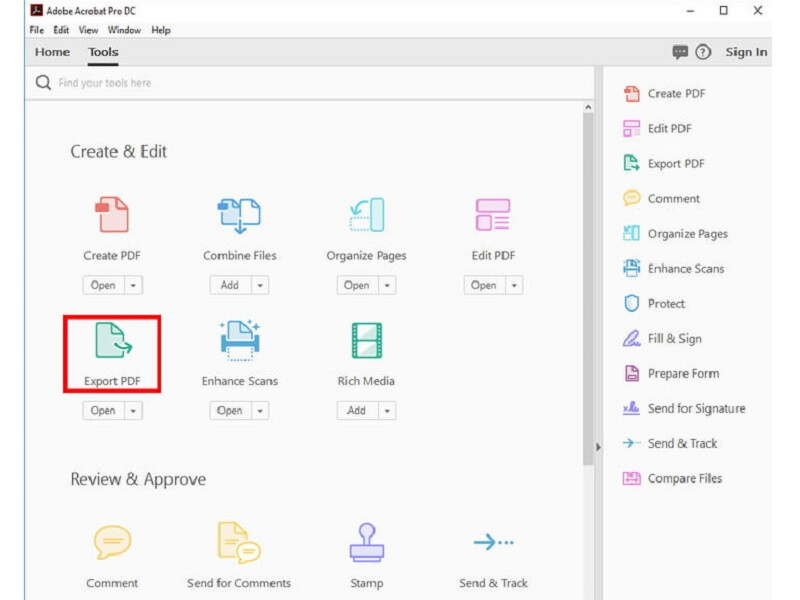Image resolution: width=800 pixels, height=600 pixels.
Task: Expand dropdown arrow under Combine Files Add
Action: pos(260,285)
